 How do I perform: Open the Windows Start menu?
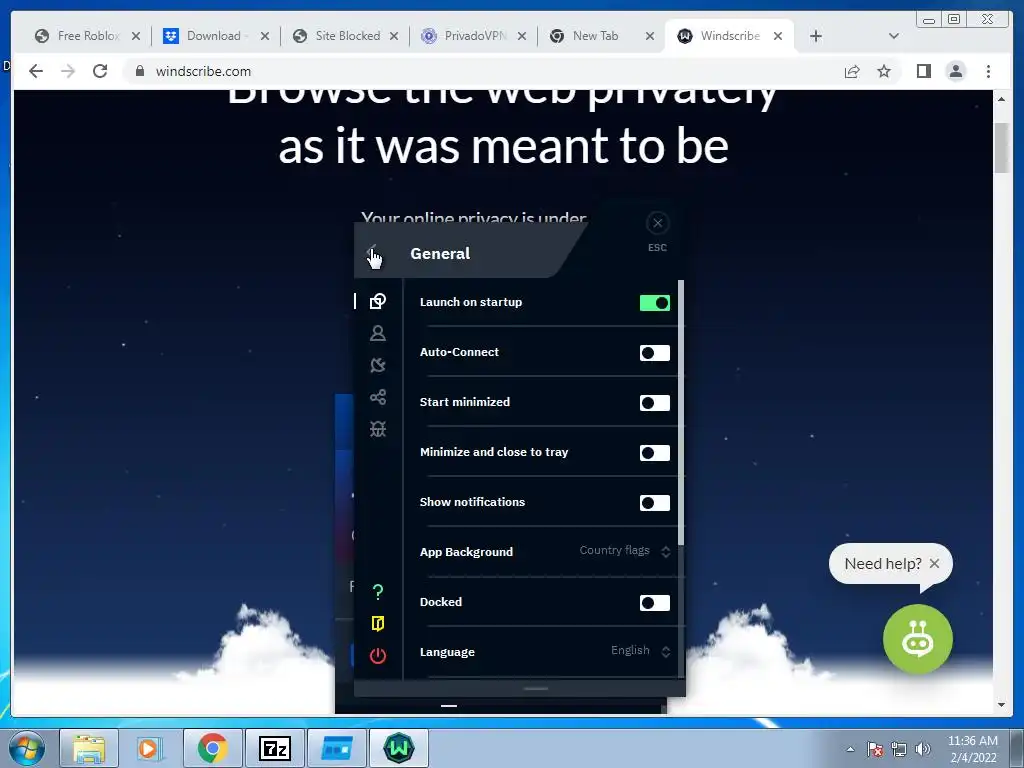pos(26,748)
